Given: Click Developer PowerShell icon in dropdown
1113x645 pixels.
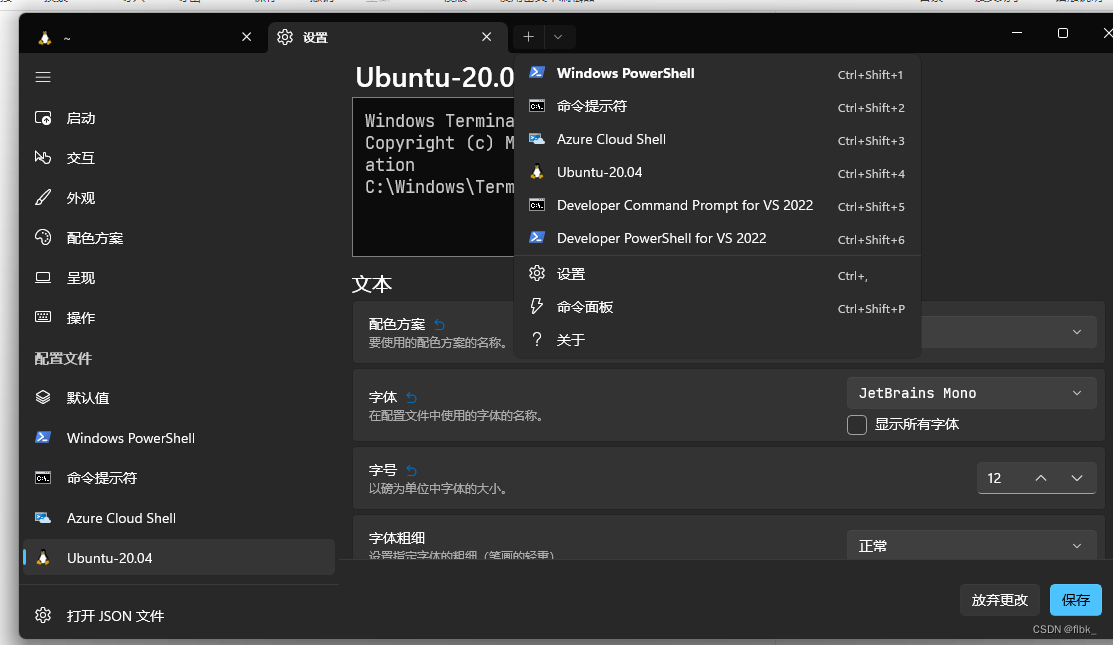Looking at the screenshot, I should (537, 238).
